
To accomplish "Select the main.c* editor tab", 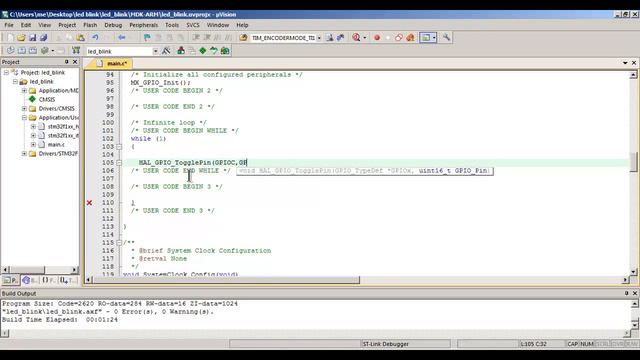I will tap(113, 63).
